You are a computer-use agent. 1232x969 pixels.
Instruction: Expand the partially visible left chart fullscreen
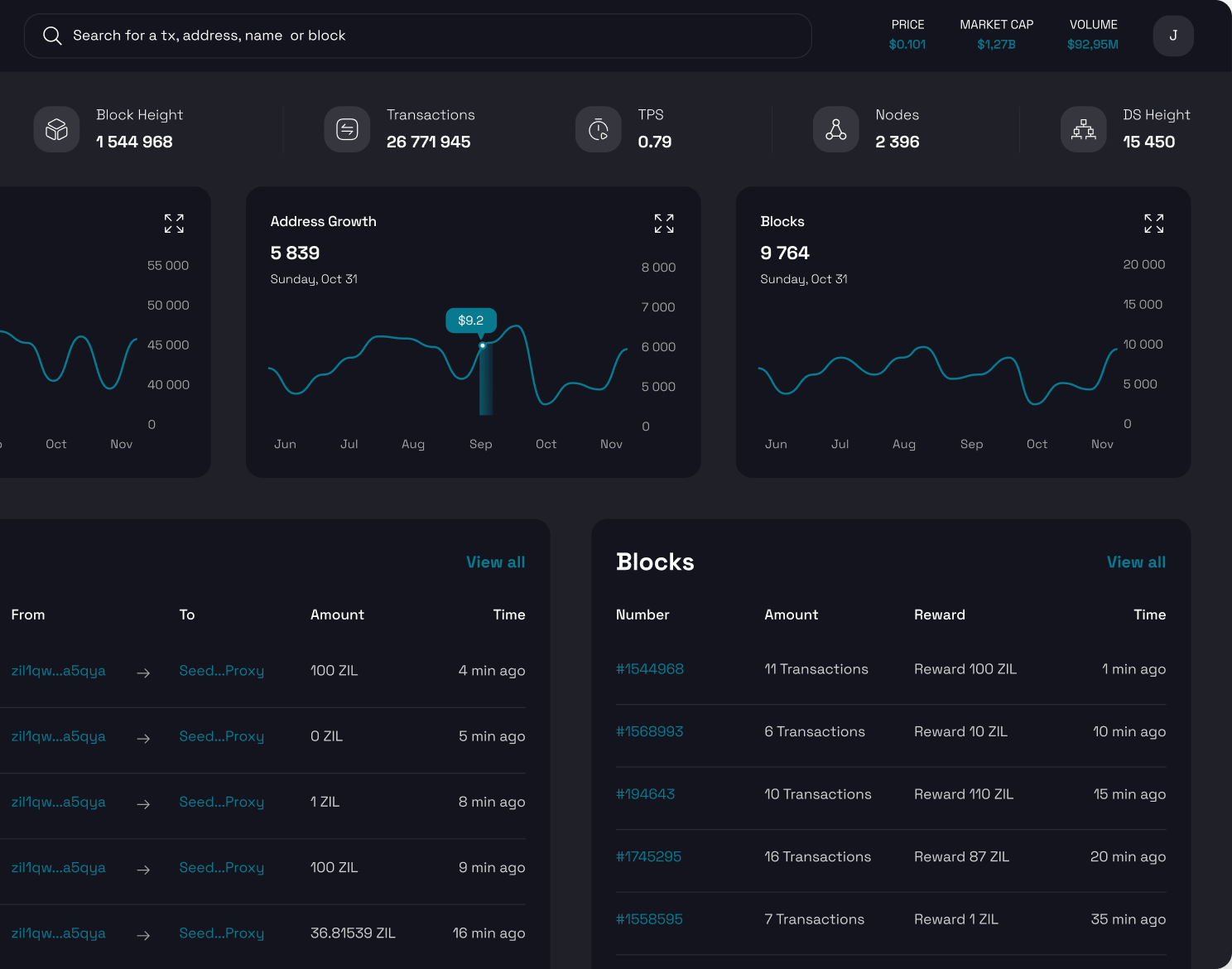click(x=174, y=224)
